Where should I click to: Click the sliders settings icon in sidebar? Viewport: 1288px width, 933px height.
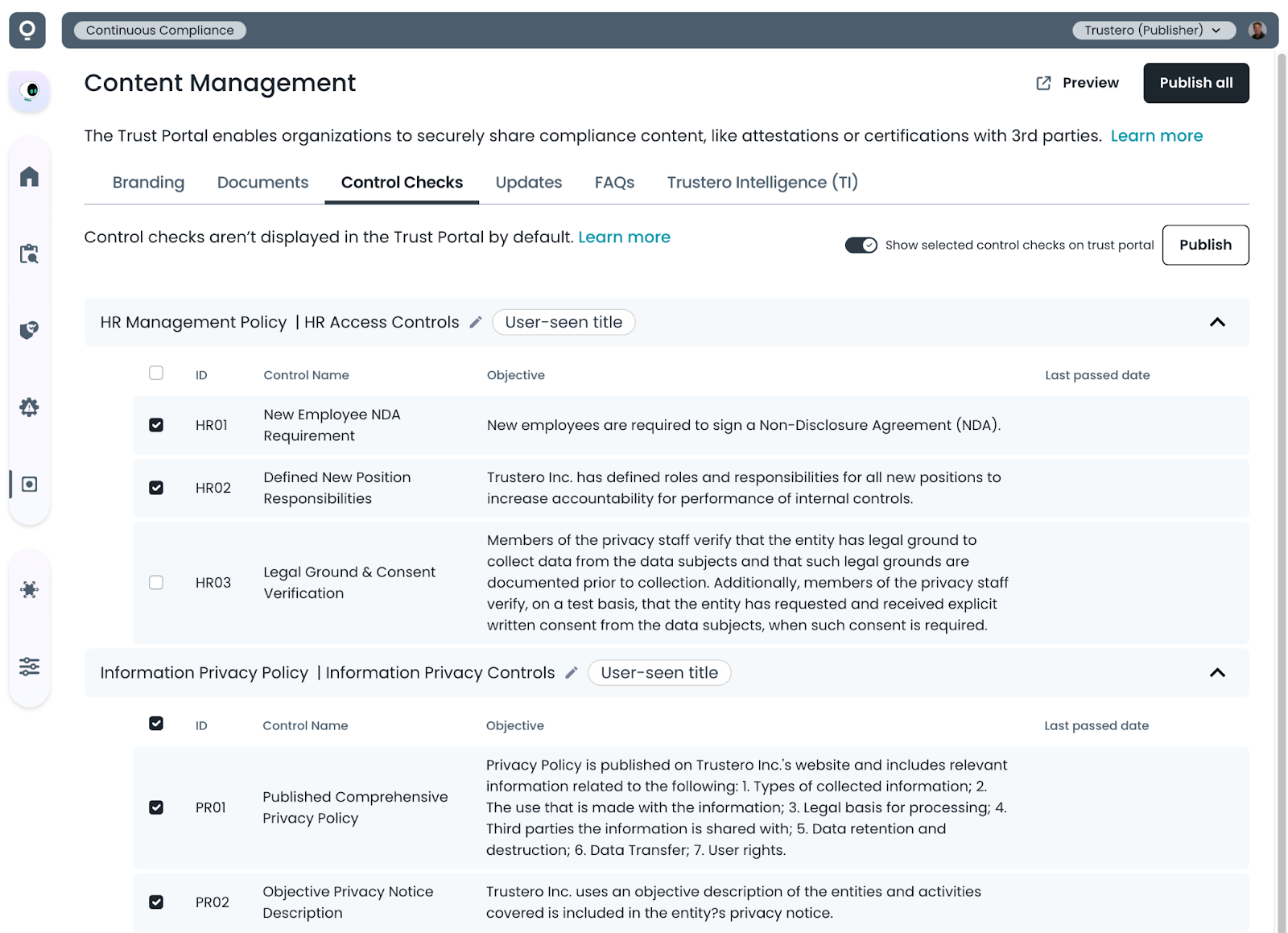(x=29, y=667)
